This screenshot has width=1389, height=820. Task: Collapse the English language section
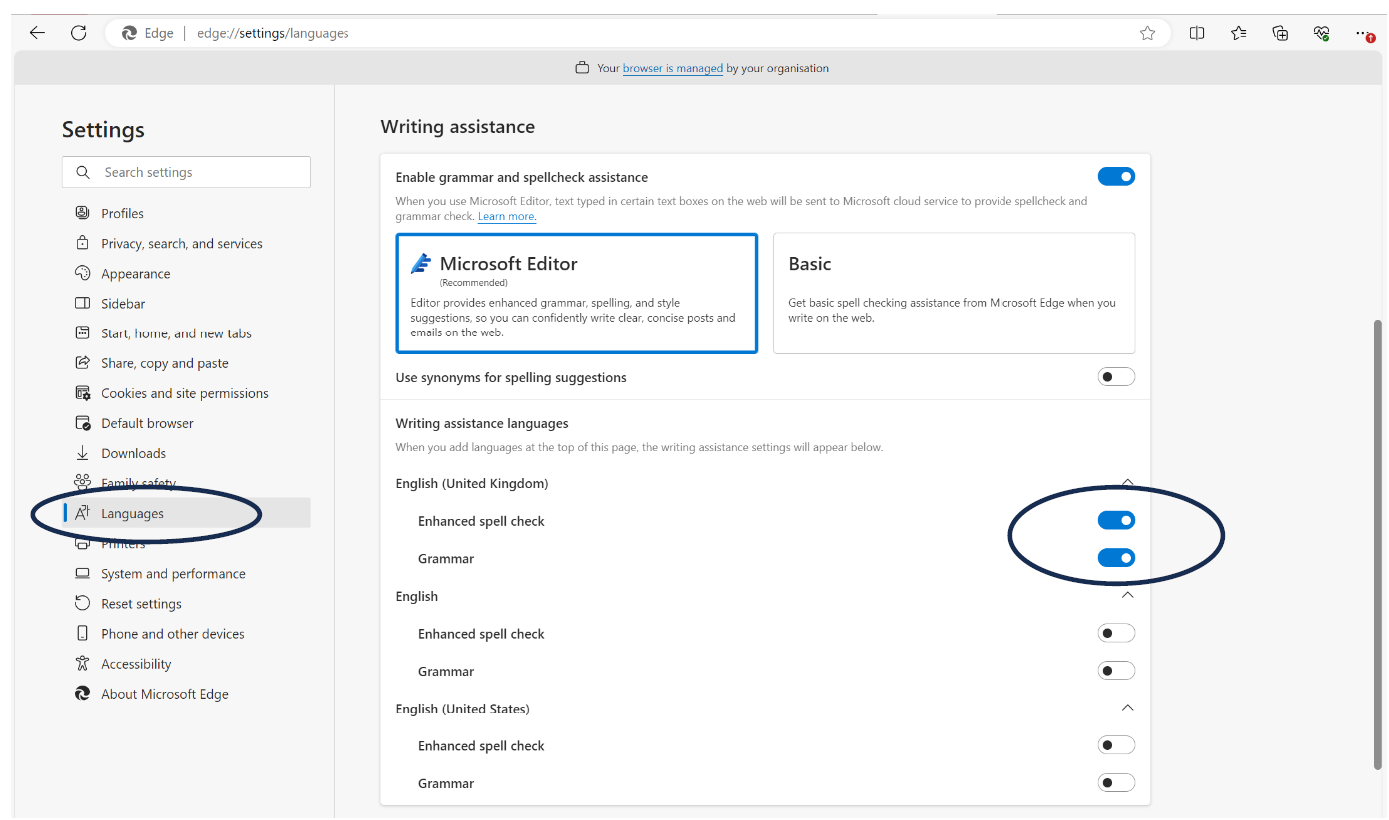tap(1128, 595)
